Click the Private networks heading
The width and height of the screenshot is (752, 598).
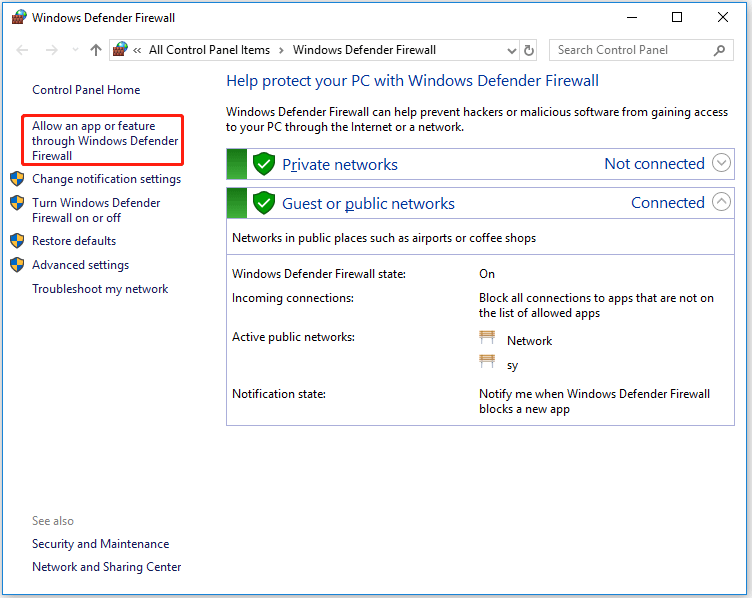pos(340,164)
